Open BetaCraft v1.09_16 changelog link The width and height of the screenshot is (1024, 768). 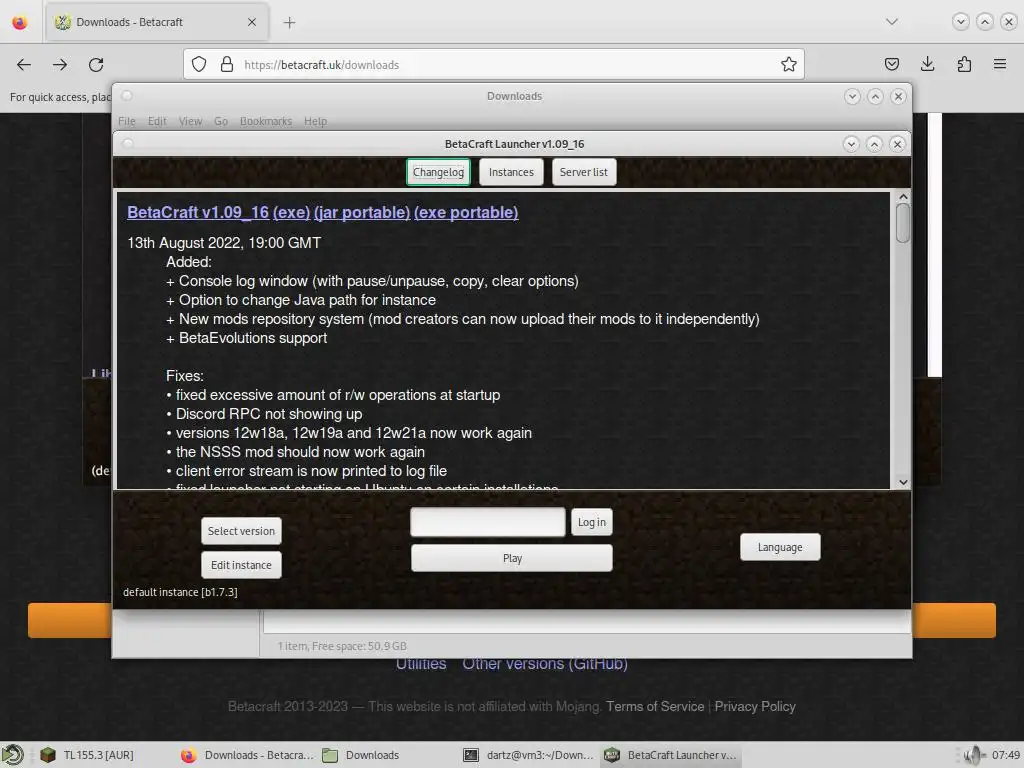click(198, 212)
